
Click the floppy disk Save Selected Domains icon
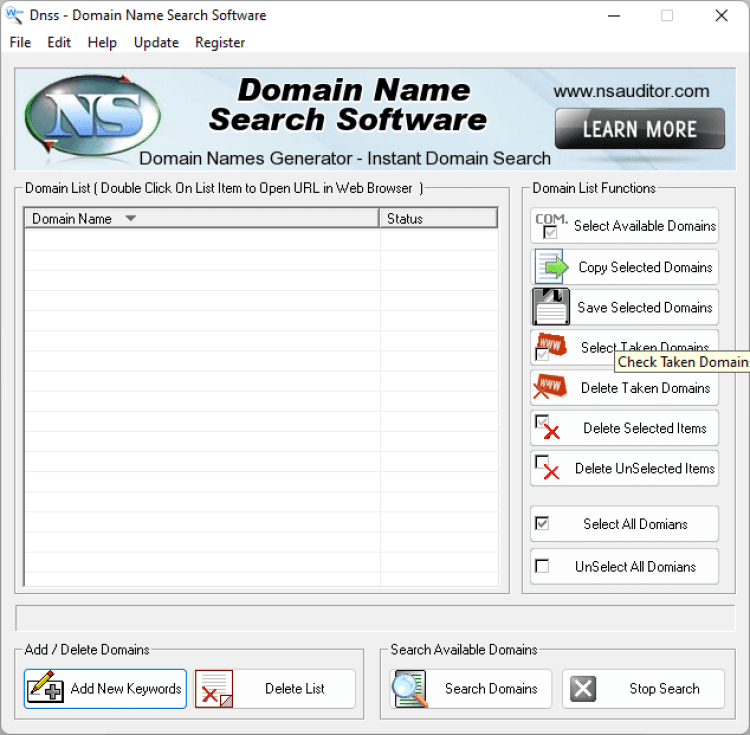[x=551, y=307]
